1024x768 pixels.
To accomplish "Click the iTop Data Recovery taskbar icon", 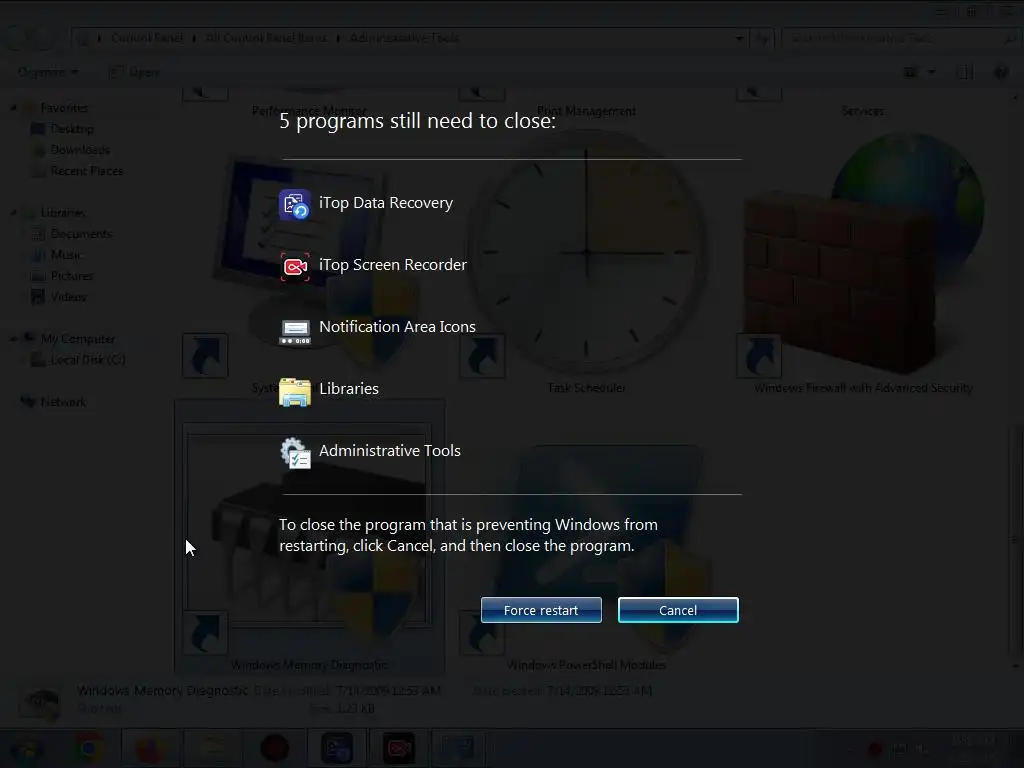I will (337, 748).
